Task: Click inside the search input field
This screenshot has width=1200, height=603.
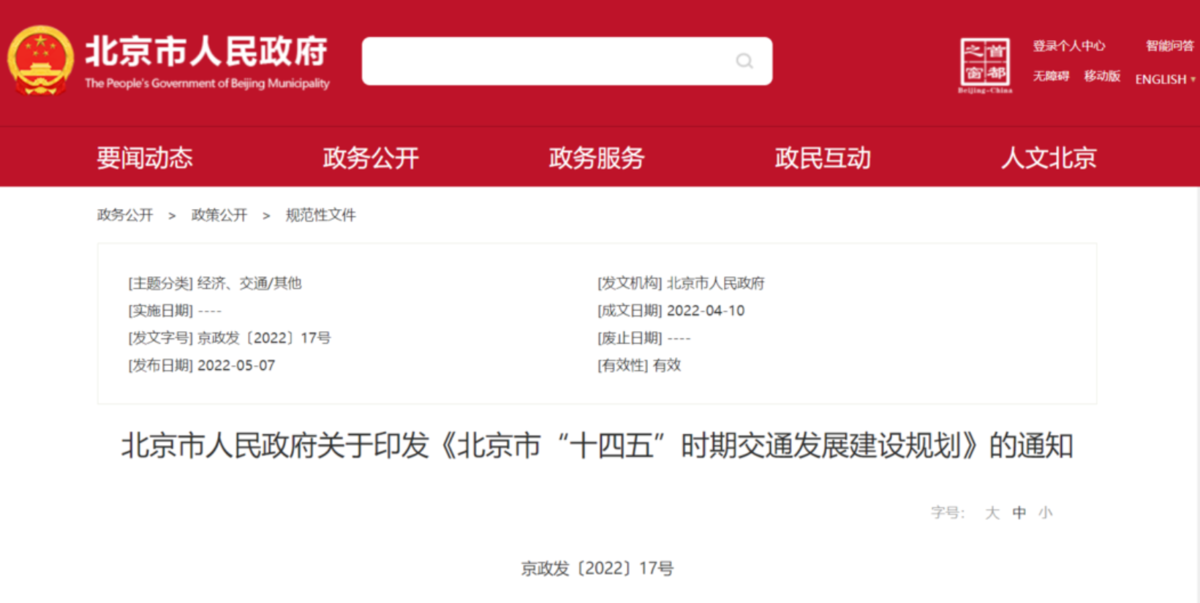Action: pos(550,61)
